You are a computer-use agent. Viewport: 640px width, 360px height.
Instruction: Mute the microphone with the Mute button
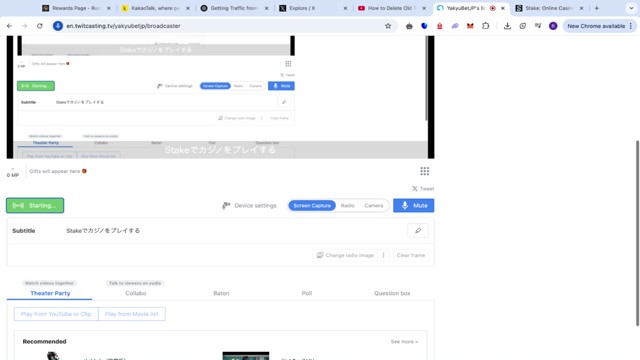pos(413,205)
